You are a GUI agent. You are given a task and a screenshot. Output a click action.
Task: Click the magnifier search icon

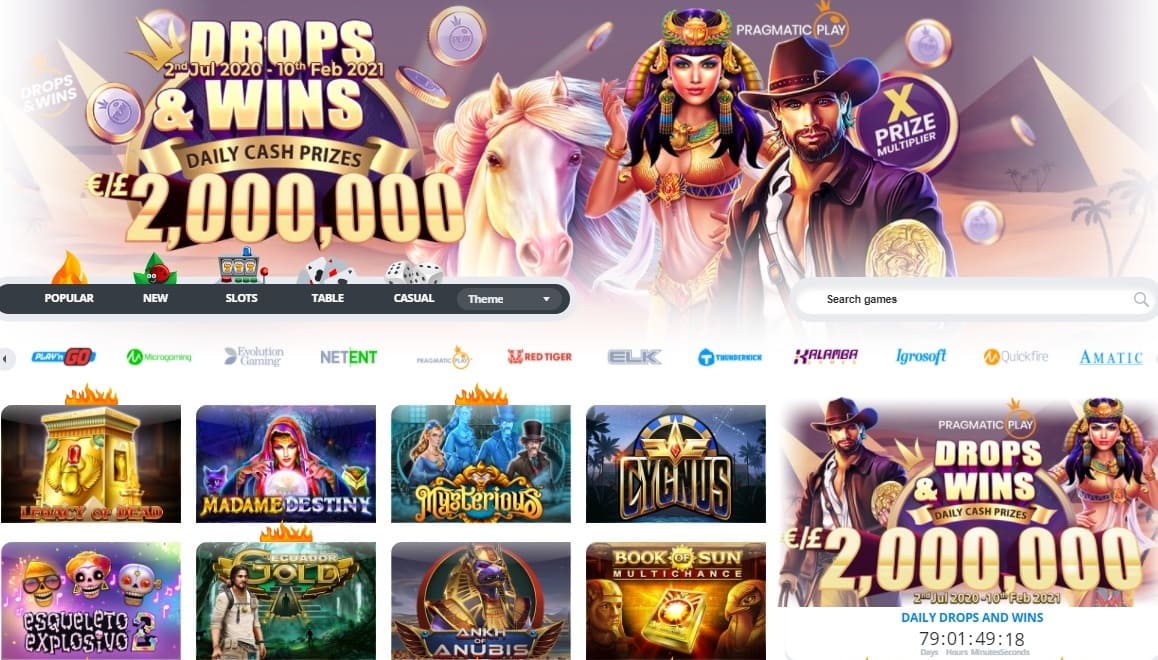click(x=1141, y=299)
